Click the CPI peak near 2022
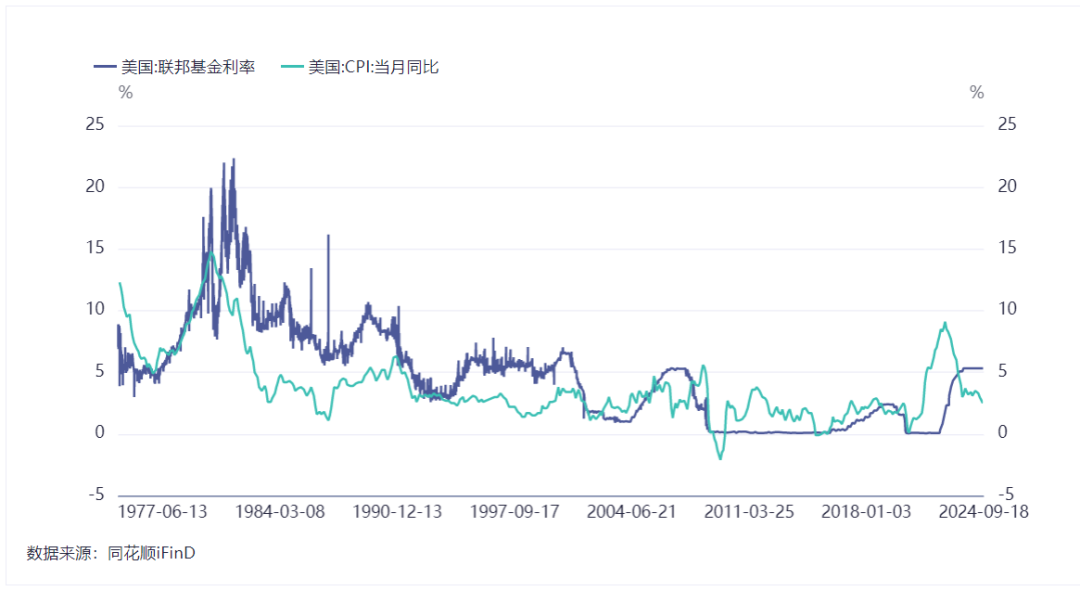Screen dimensions: 1080x591 (x=945, y=322)
